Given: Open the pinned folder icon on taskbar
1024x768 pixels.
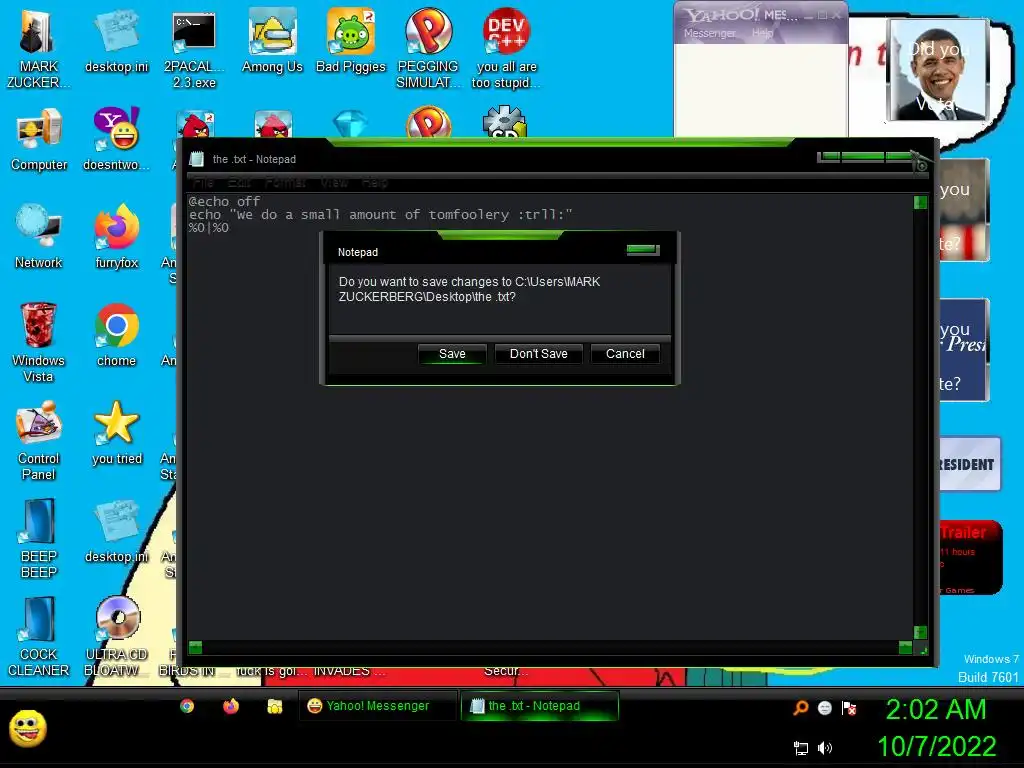Looking at the screenshot, I should (275, 706).
